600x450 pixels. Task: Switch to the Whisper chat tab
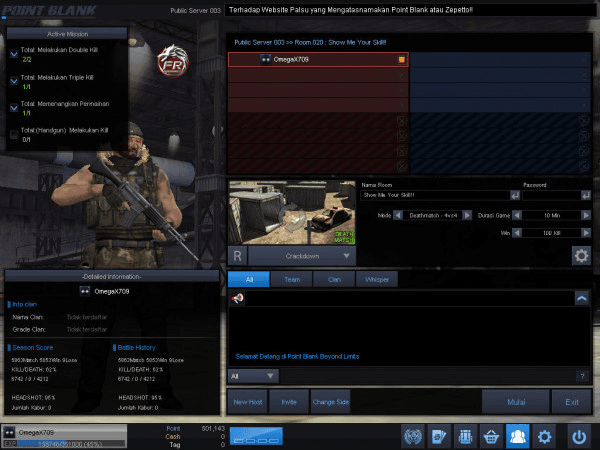[x=377, y=279]
